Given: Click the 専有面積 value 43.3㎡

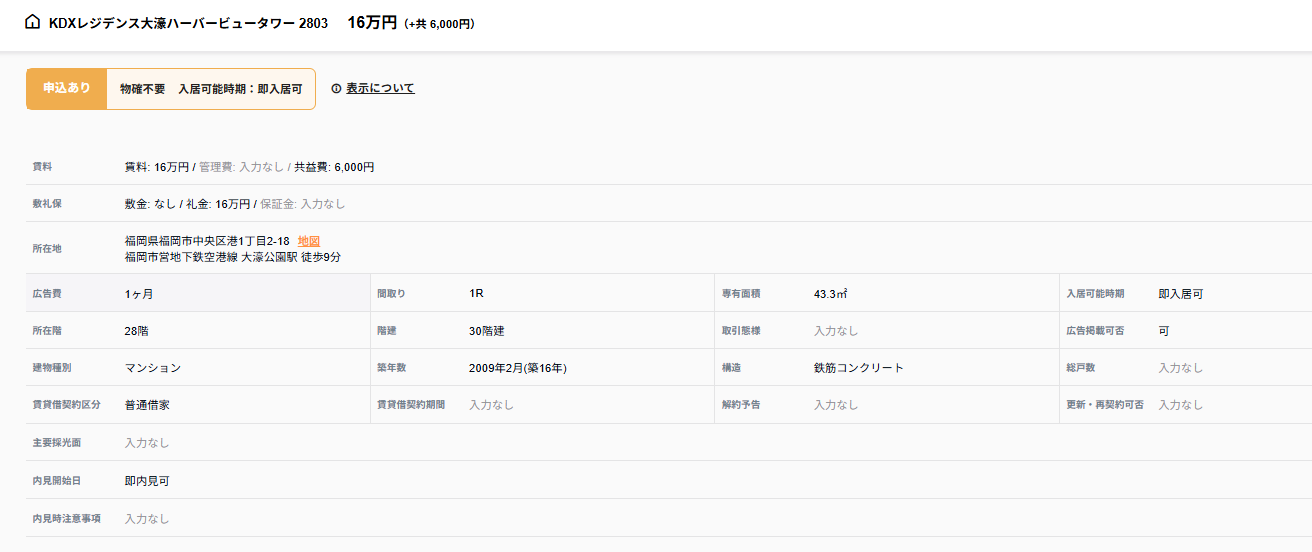Looking at the screenshot, I should (830, 294).
